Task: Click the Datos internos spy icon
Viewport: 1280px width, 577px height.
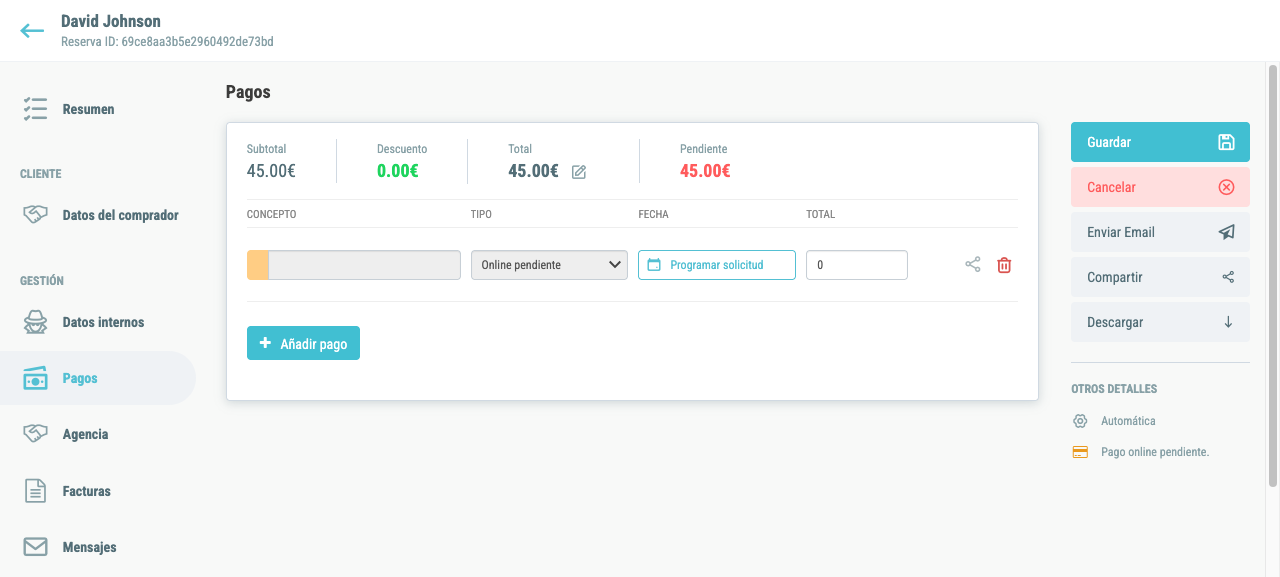Action: [35, 322]
